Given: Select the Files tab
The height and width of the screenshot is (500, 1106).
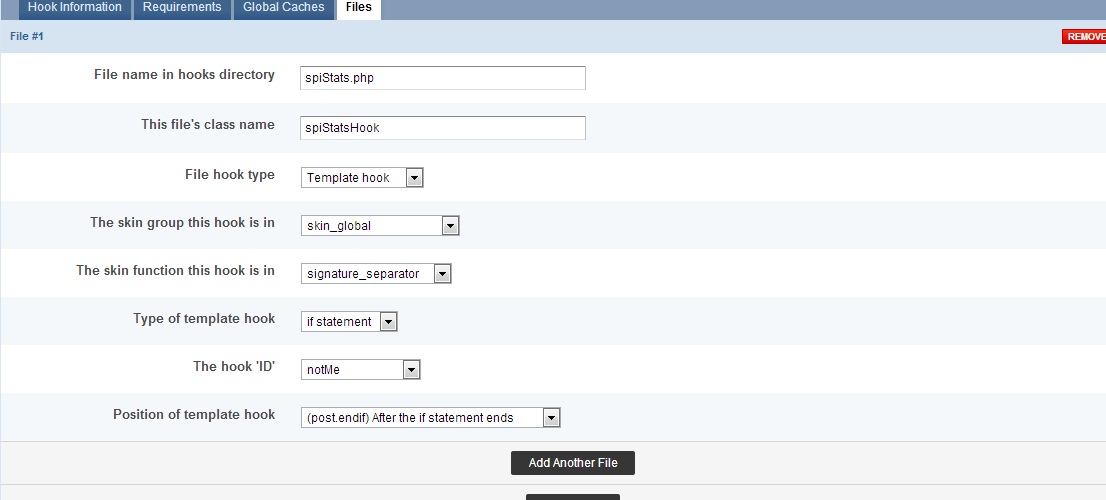Looking at the screenshot, I should [x=358, y=8].
